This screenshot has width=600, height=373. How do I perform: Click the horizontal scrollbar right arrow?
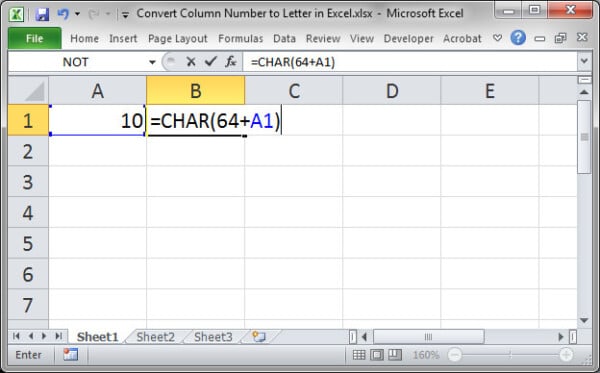tap(561, 337)
